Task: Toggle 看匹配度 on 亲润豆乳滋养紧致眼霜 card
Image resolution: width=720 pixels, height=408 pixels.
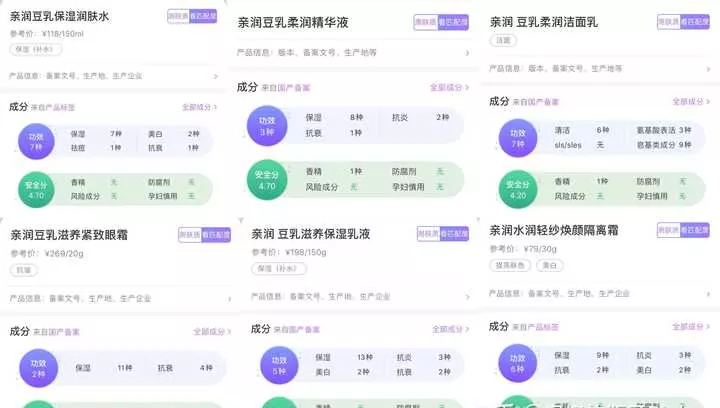Action: [216, 235]
